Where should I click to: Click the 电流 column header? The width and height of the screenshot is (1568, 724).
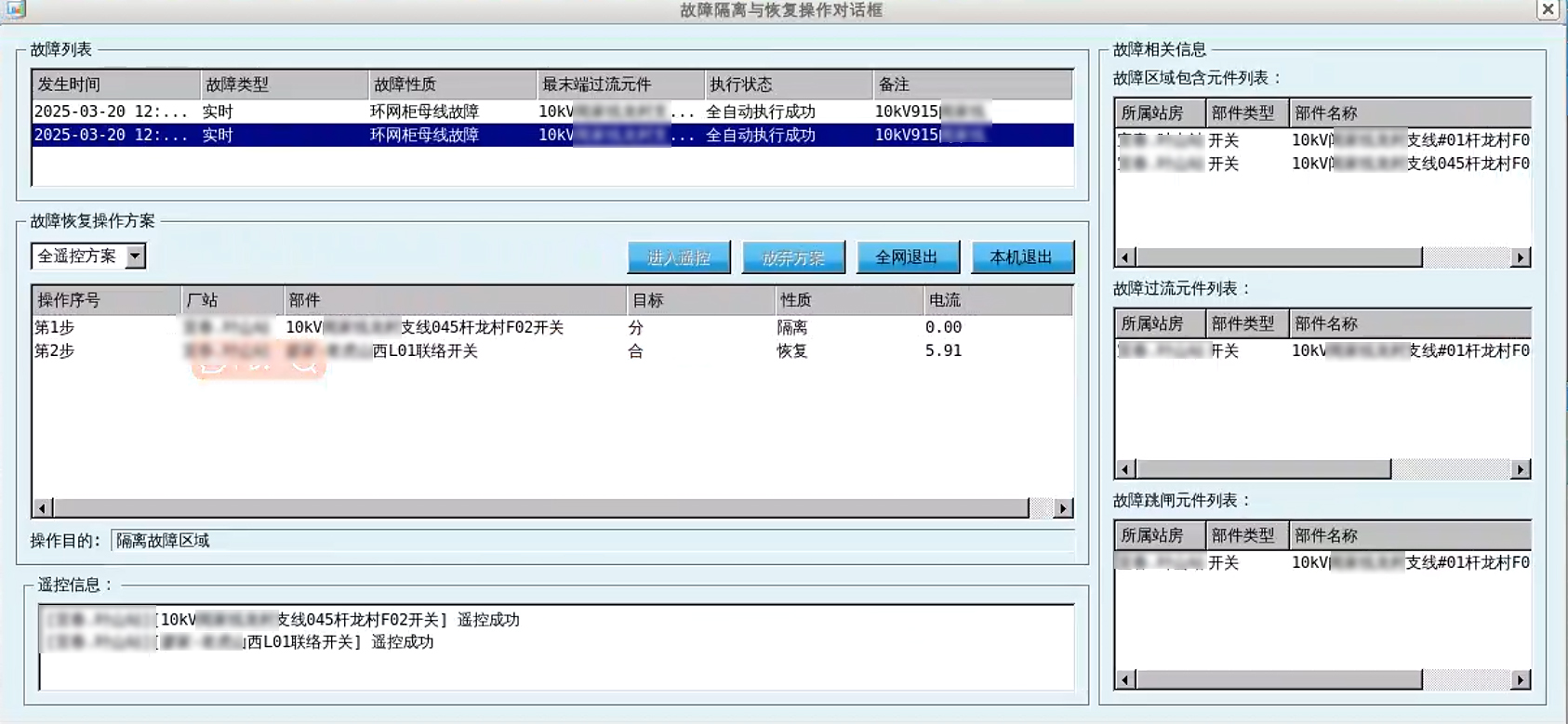point(997,300)
